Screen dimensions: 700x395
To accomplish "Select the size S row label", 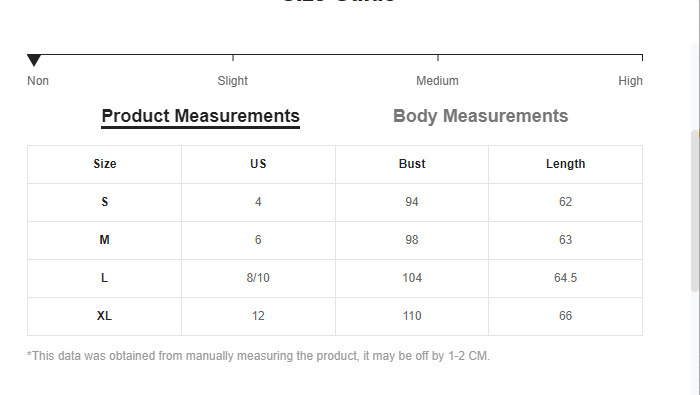I will point(104,202).
